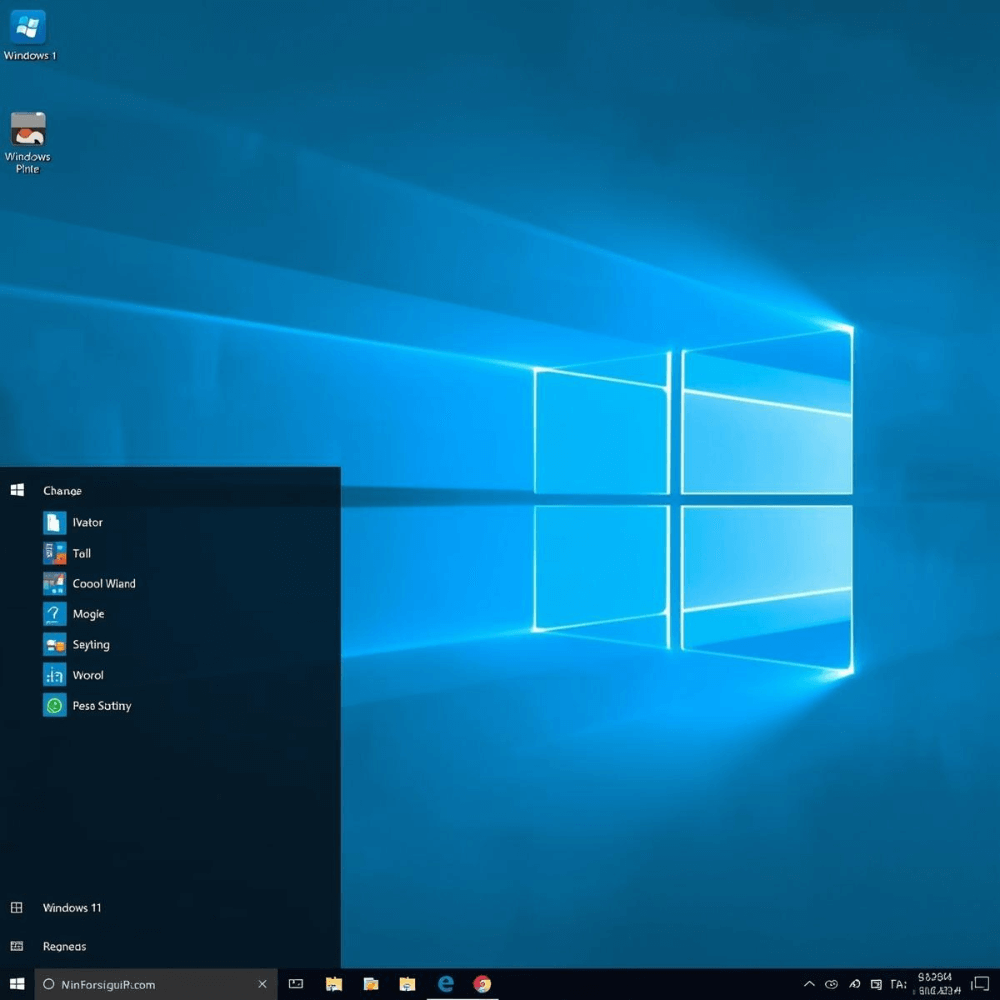
Task: Open Microsoft Edge from the taskbar
Action: (446, 984)
